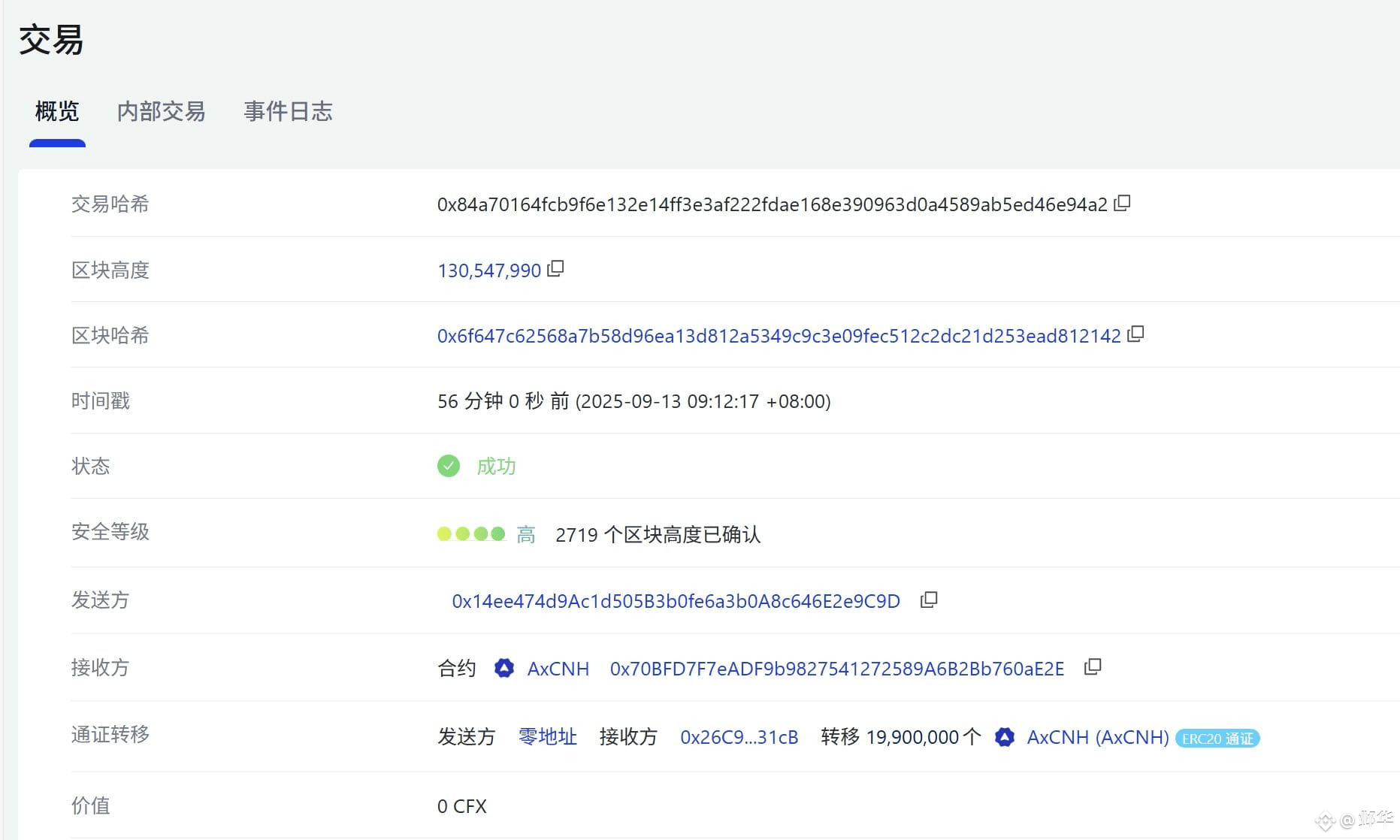This screenshot has height=840, width=1400.
Task: Copy the transaction hash
Action: (1122, 203)
